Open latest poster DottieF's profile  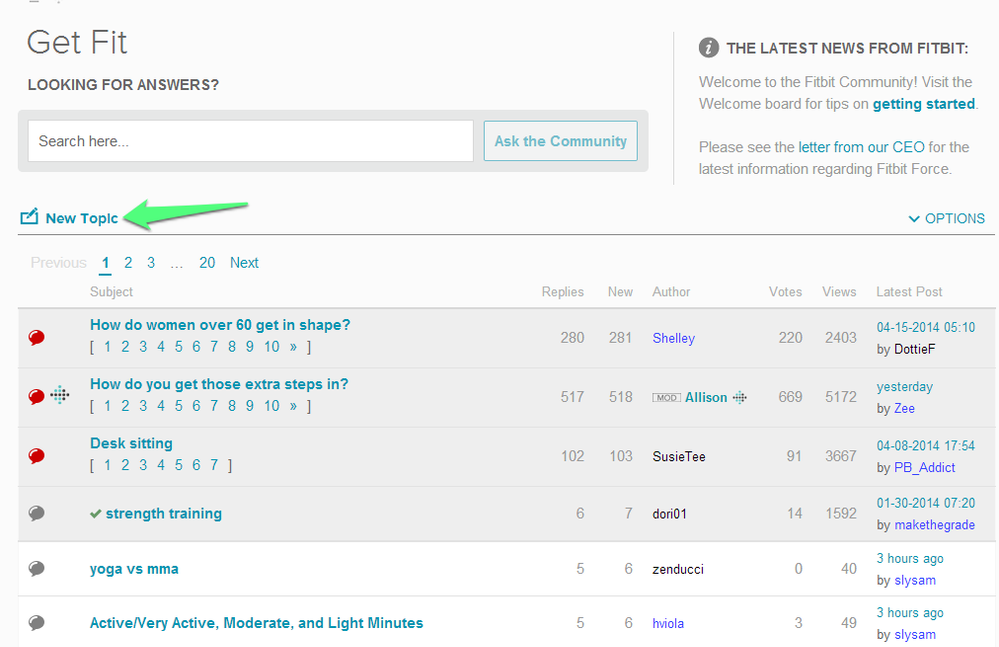coord(915,349)
